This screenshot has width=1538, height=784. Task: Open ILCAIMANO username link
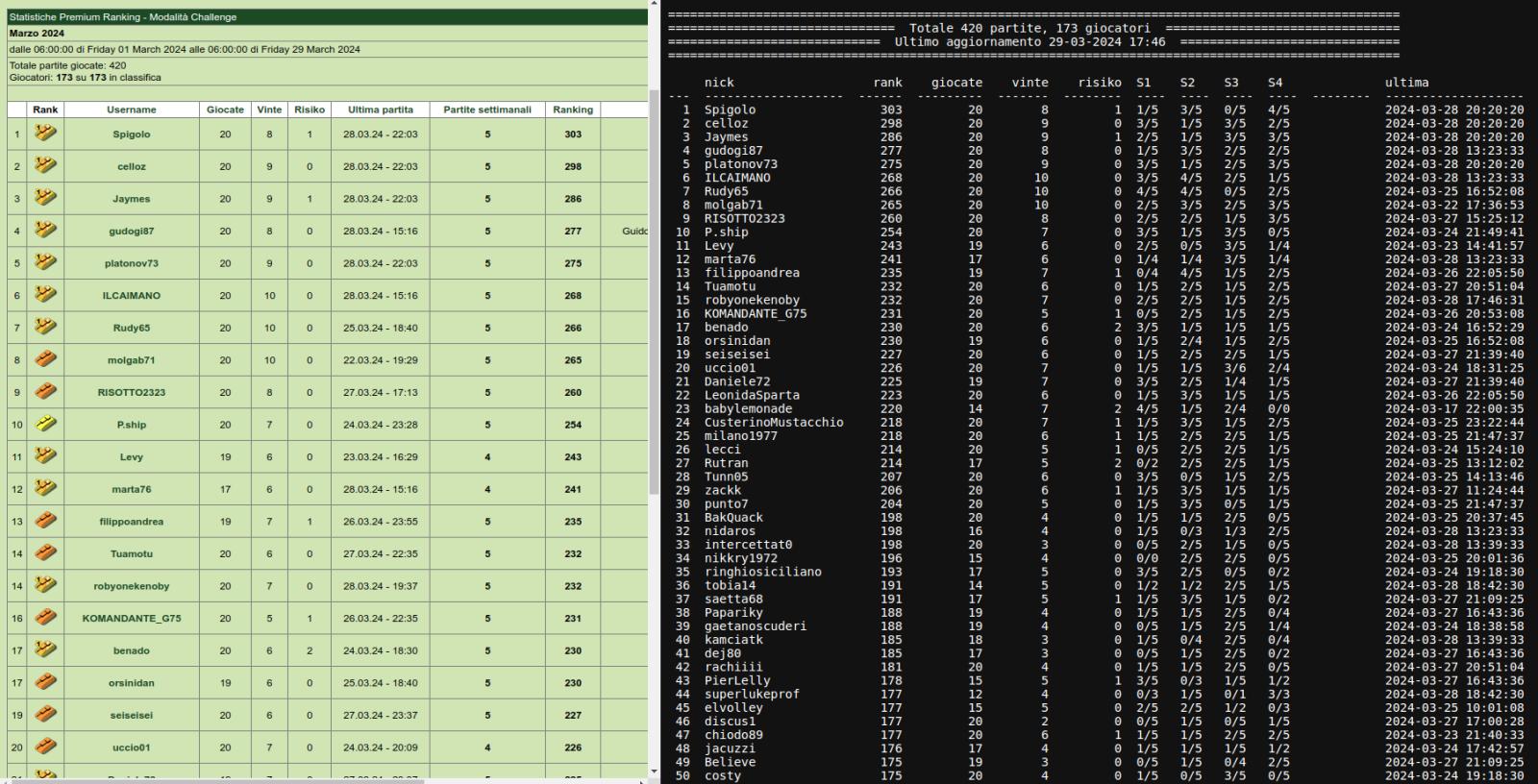pyautogui.click(x=132, y=296)
